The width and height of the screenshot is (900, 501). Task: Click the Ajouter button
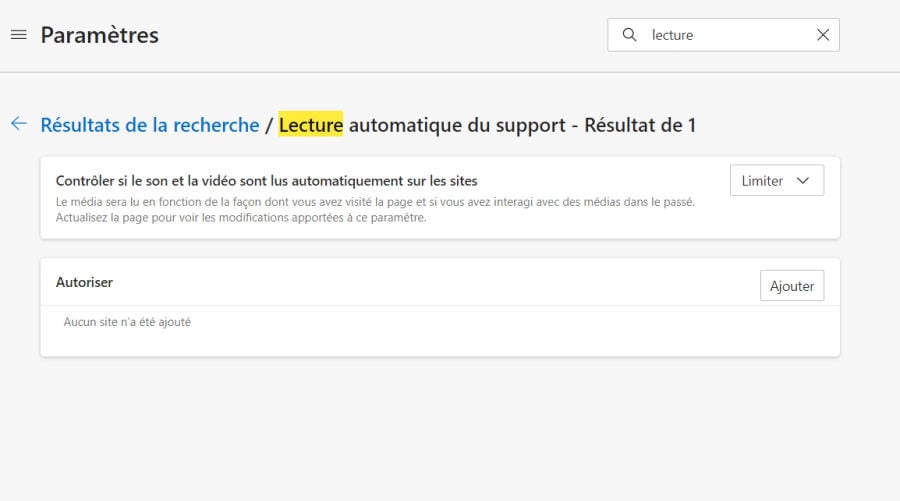coord(792,286)
